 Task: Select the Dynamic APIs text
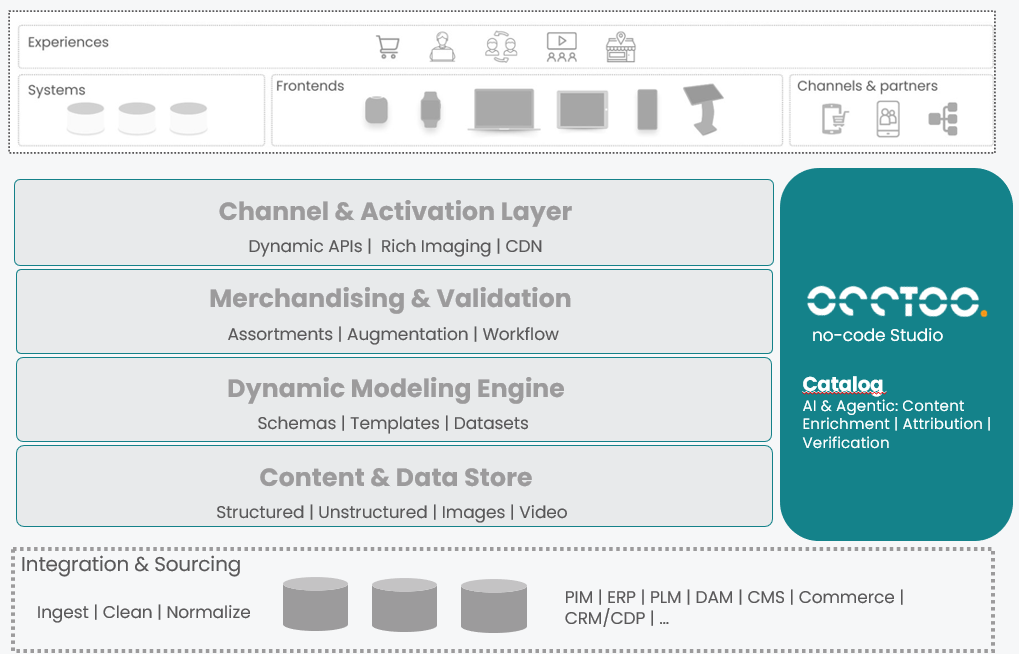click(305, 246)
